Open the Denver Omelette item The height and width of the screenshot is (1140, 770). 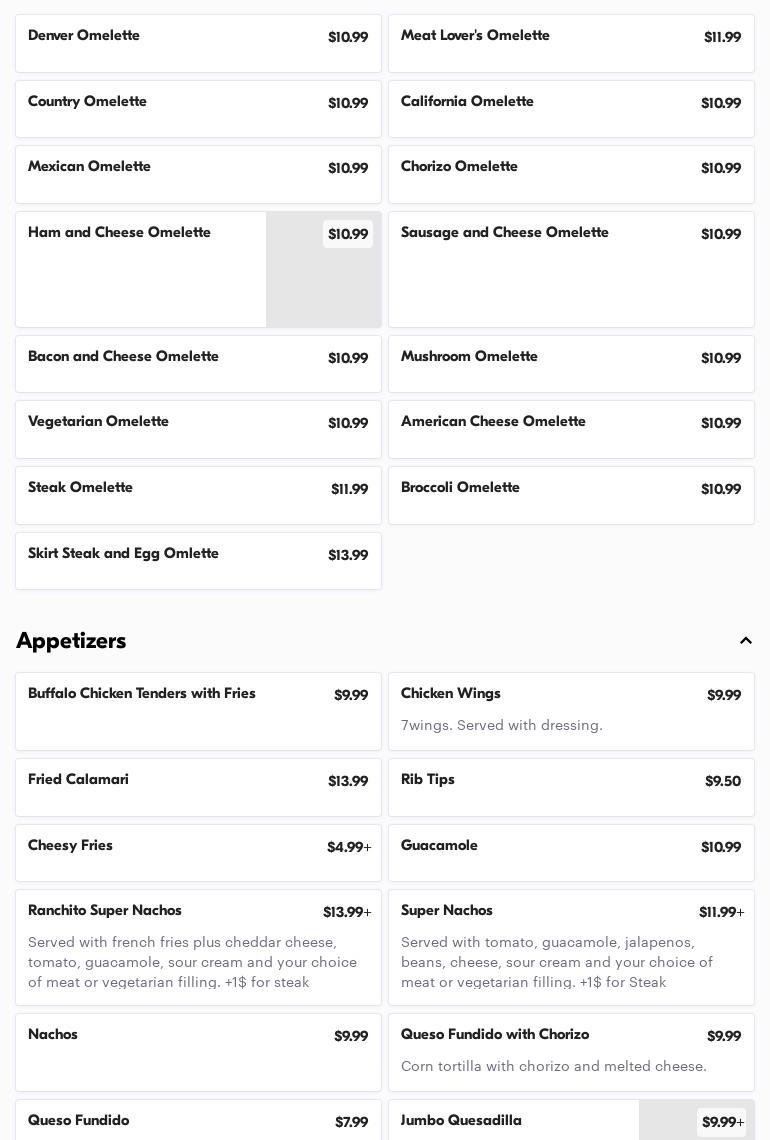coord(198,43)
